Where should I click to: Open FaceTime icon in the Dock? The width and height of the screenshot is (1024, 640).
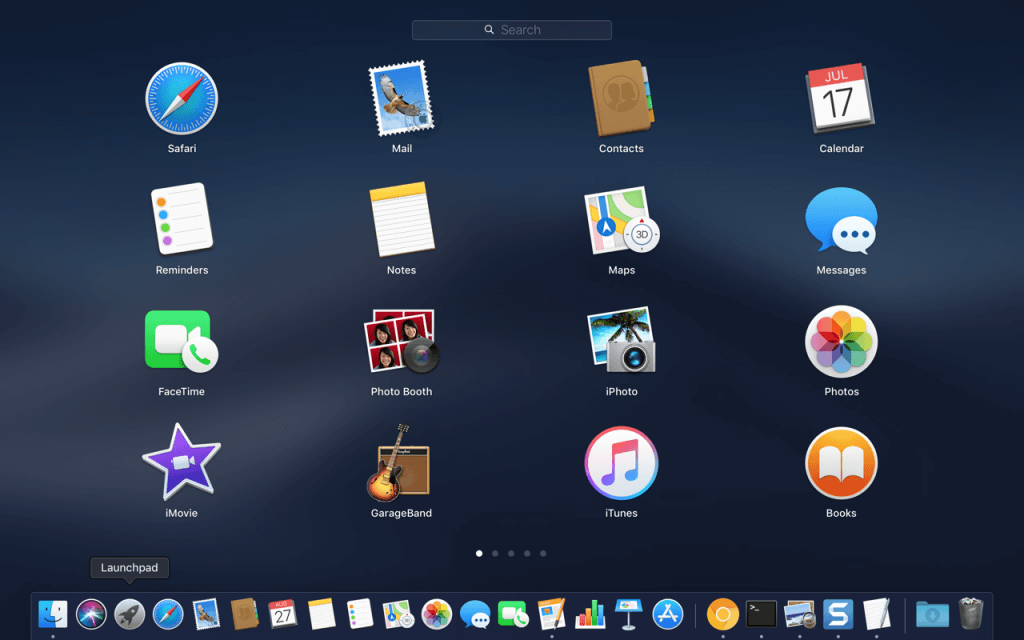point(513,615)
